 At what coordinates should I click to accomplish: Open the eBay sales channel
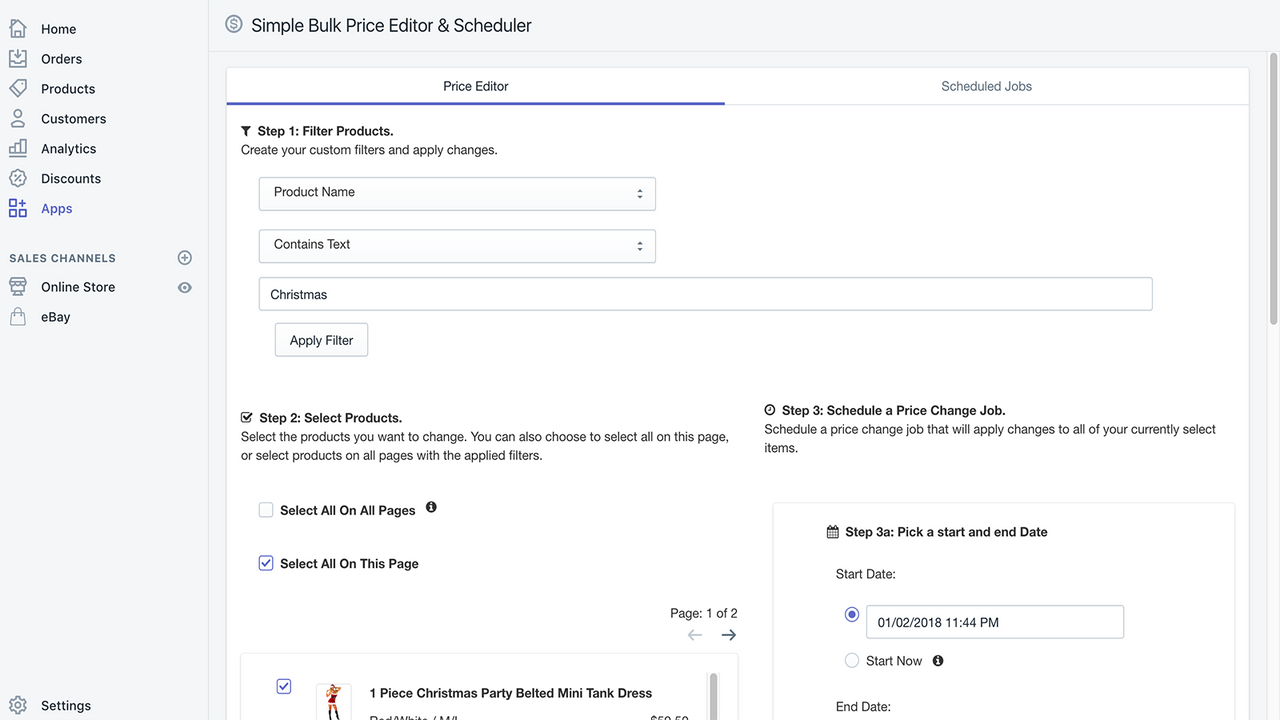[x=56, y=317]
